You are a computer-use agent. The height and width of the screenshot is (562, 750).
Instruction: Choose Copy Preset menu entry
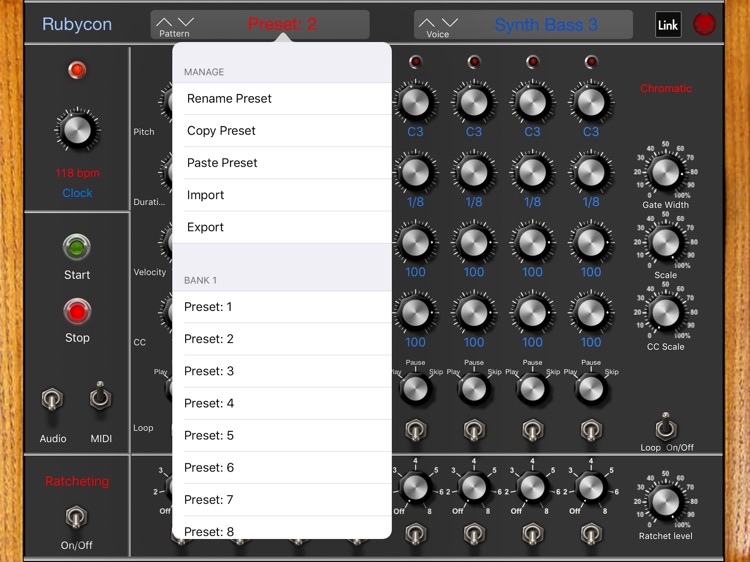pos(282,131)
